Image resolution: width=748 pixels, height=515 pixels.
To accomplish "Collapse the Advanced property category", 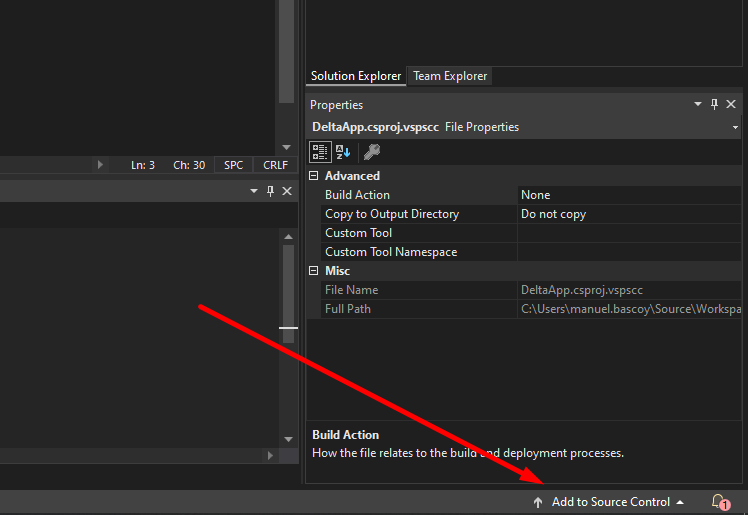I will click(x=314, y=176).
